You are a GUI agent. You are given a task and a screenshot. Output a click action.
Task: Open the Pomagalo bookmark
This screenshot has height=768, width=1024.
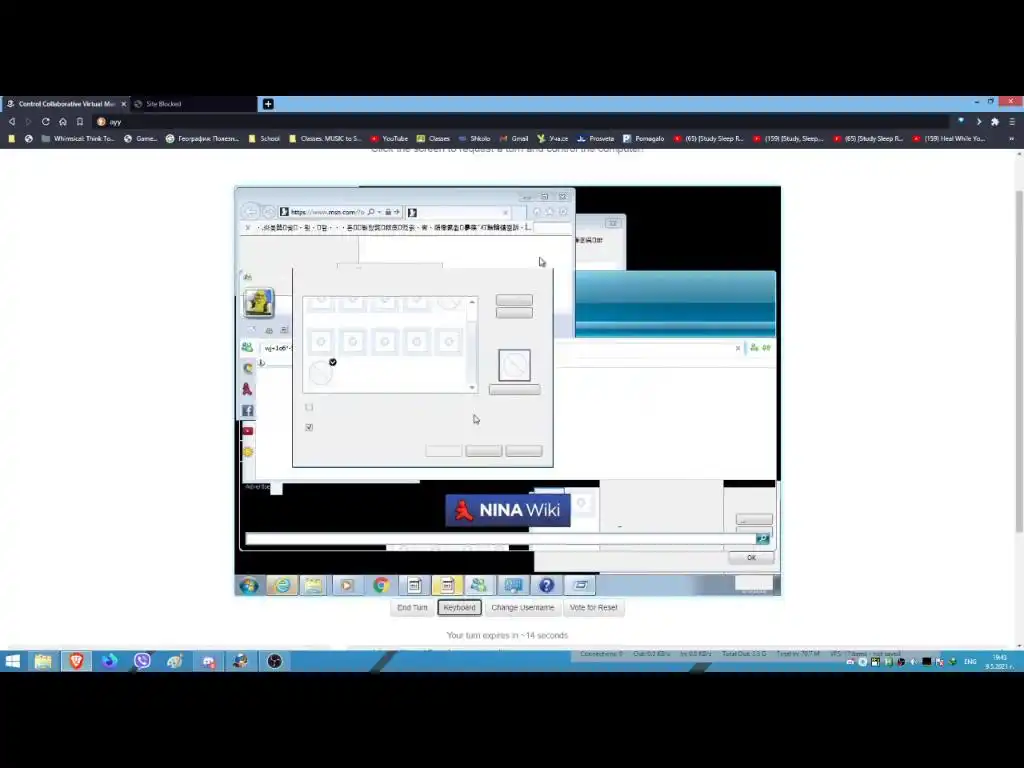tap(644, 138)
